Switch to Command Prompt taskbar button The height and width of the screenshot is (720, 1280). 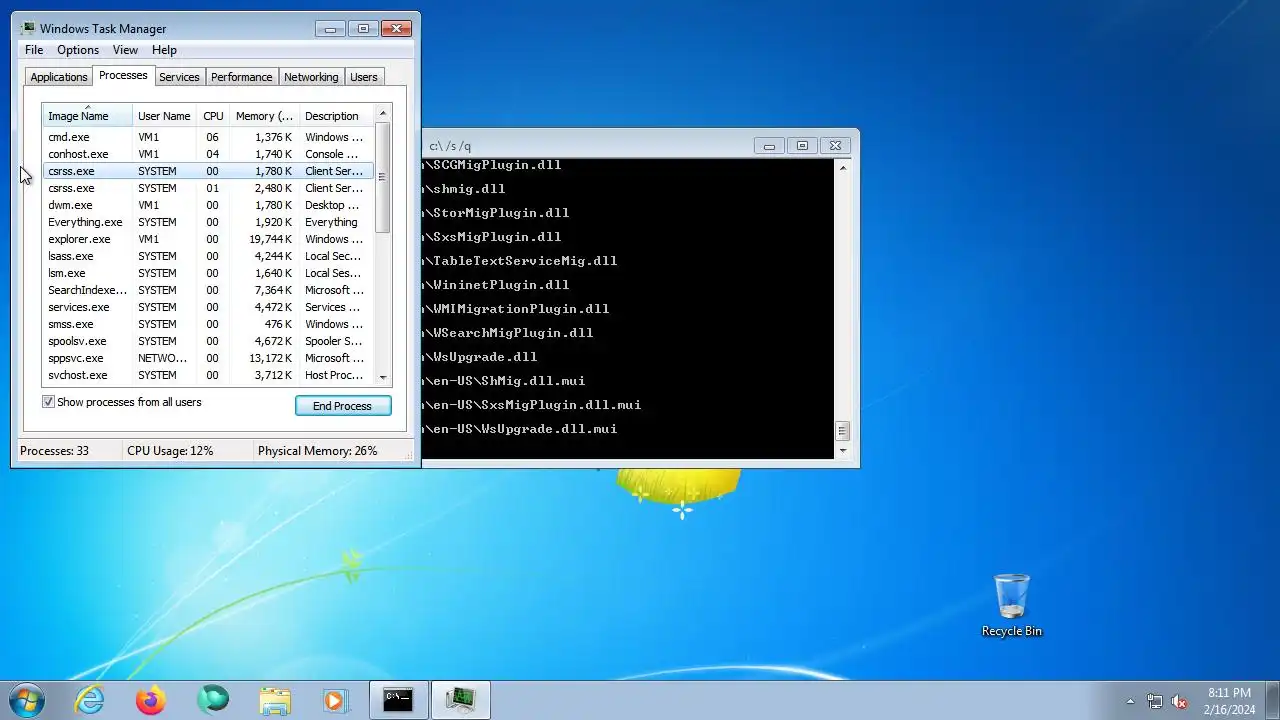(398, 700)
